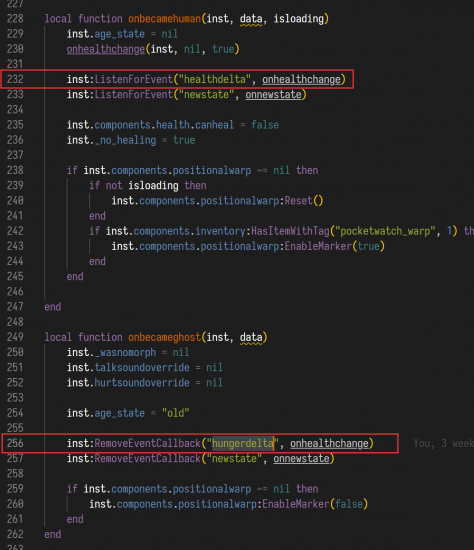Click the "old" string on line 254
This screenshot has height=550, width=474.
coord(175,413)
